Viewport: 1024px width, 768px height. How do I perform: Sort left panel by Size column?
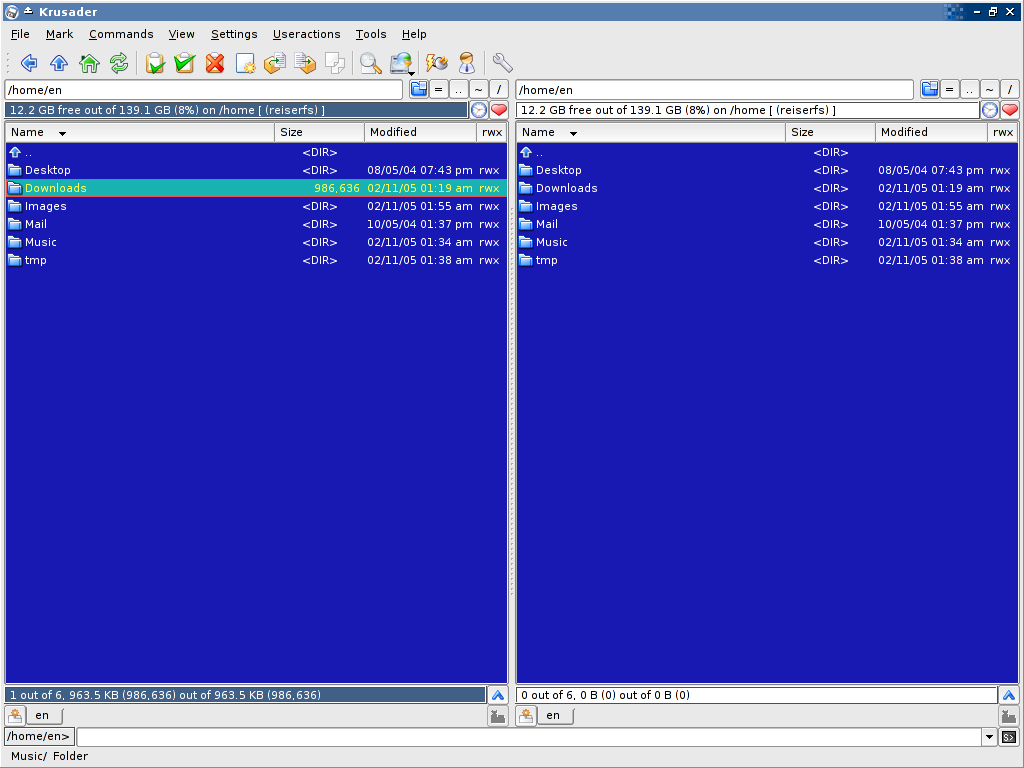point(319,133)
